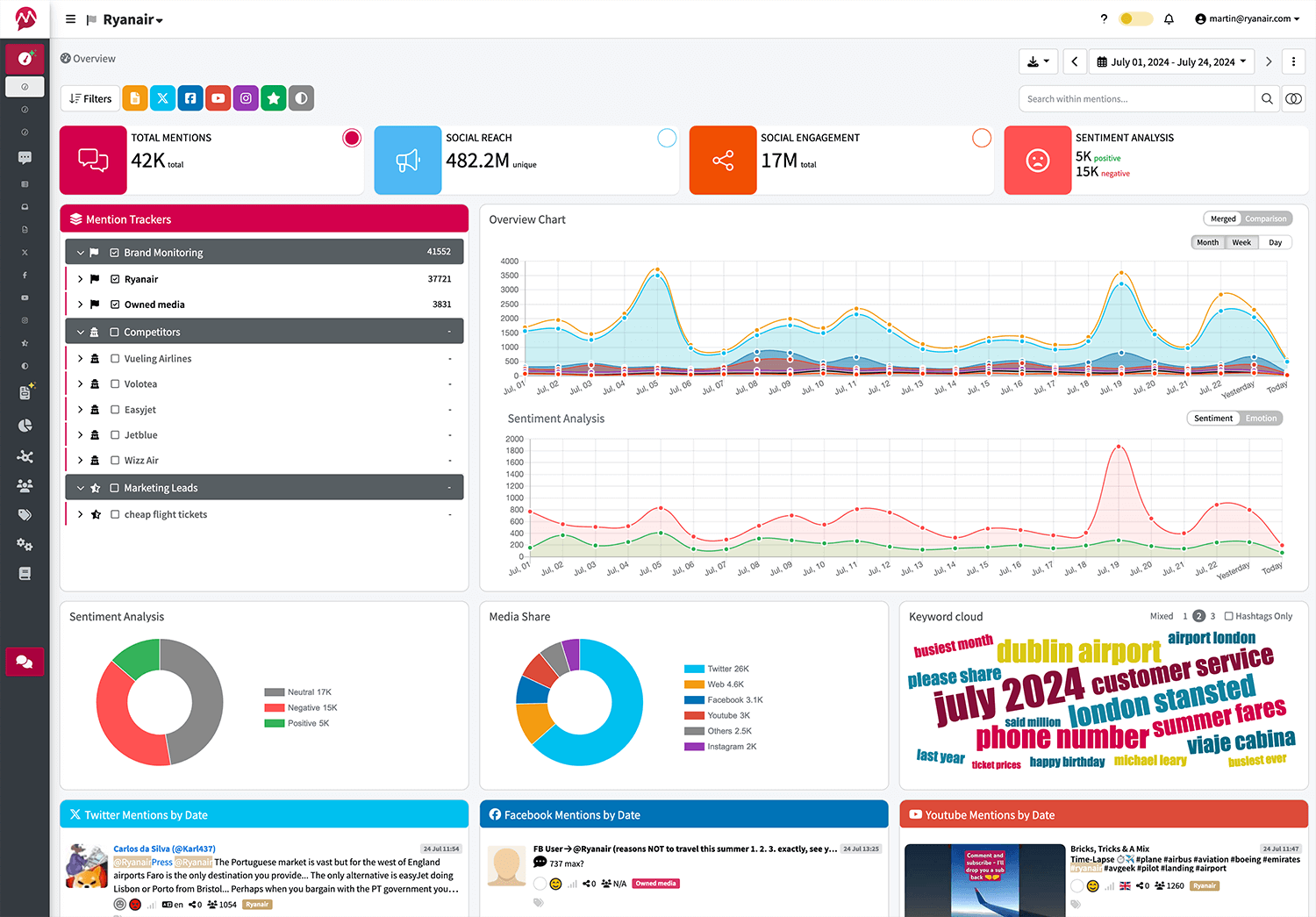Open the date range picker dropdown
Image resolution: width=1316 pixels, height=917 pixels.
(x=1171, y=61)
